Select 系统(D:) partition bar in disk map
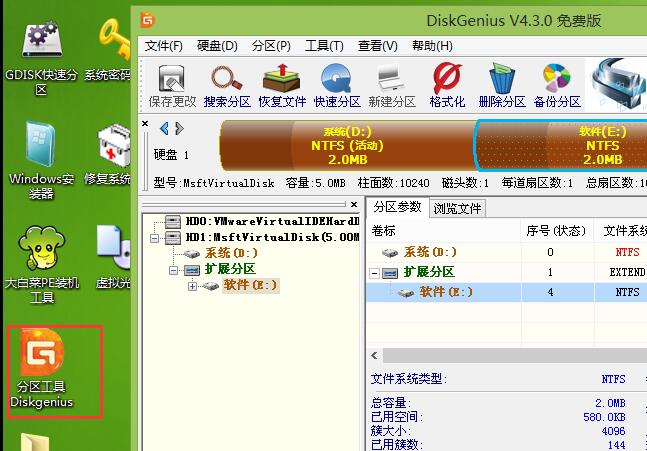The width and height of the screenshot is (647, 451). pos(347,146)
